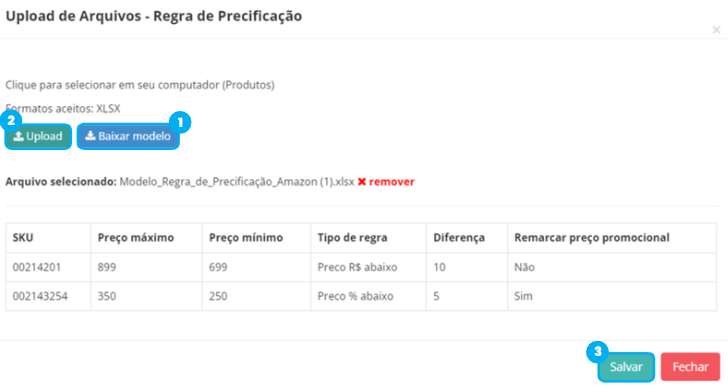728x387 pixels.
Task: Dismiss the modal using top-right X
Action: 716,30
